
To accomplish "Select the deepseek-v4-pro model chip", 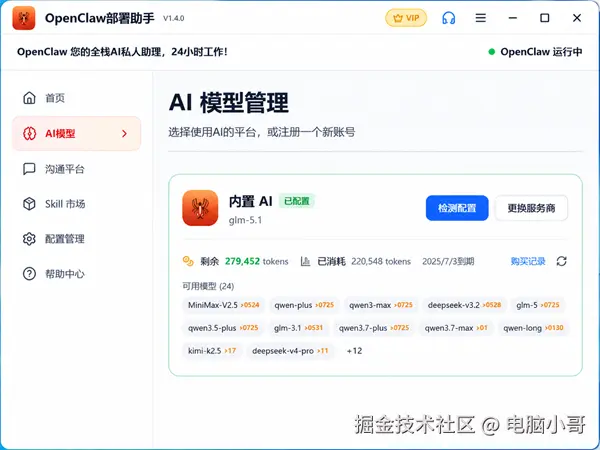I will click(290, 351).
